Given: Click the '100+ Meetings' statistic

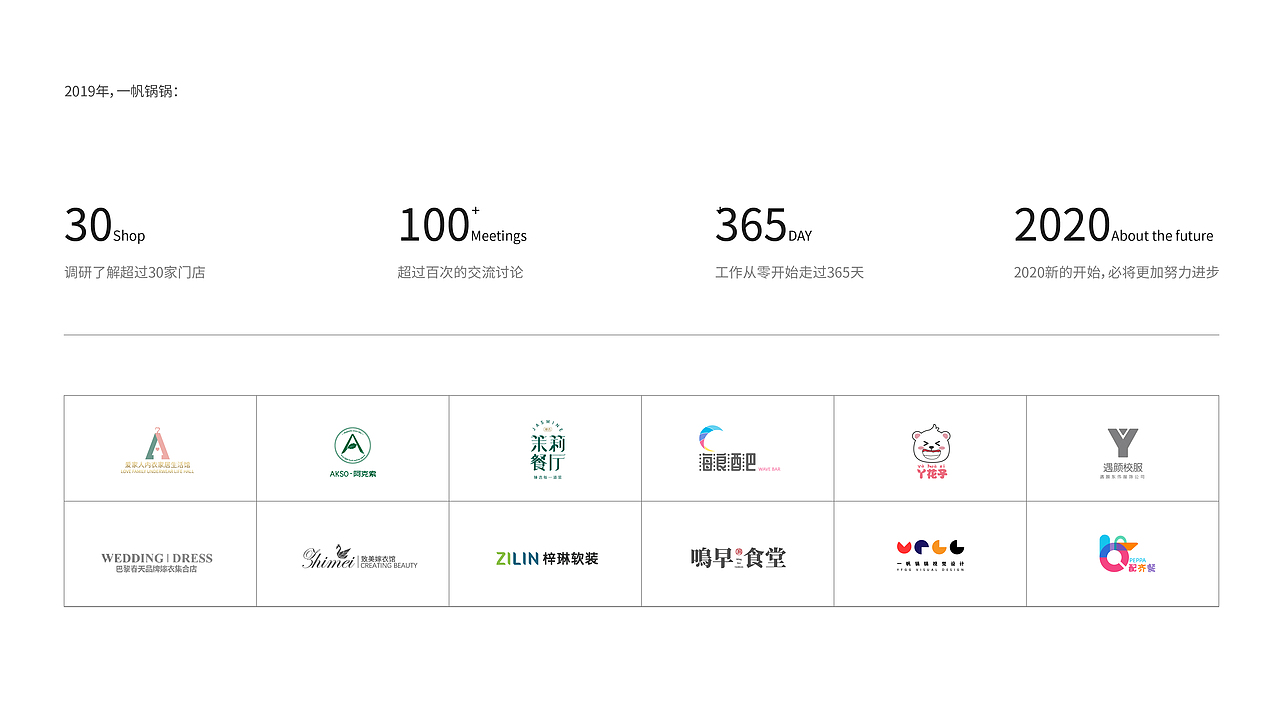Looking at the screenshot, I should (x=462, y=226).
